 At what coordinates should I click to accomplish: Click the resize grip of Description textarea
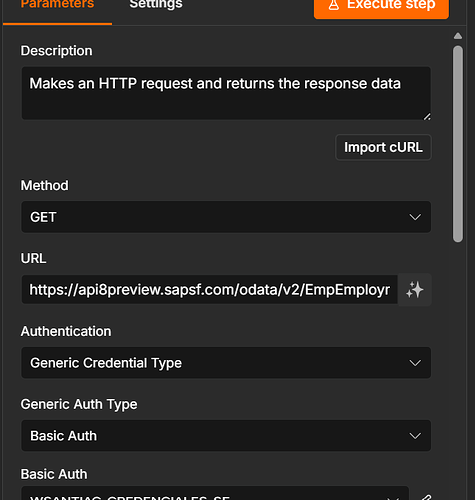point(427,116)
